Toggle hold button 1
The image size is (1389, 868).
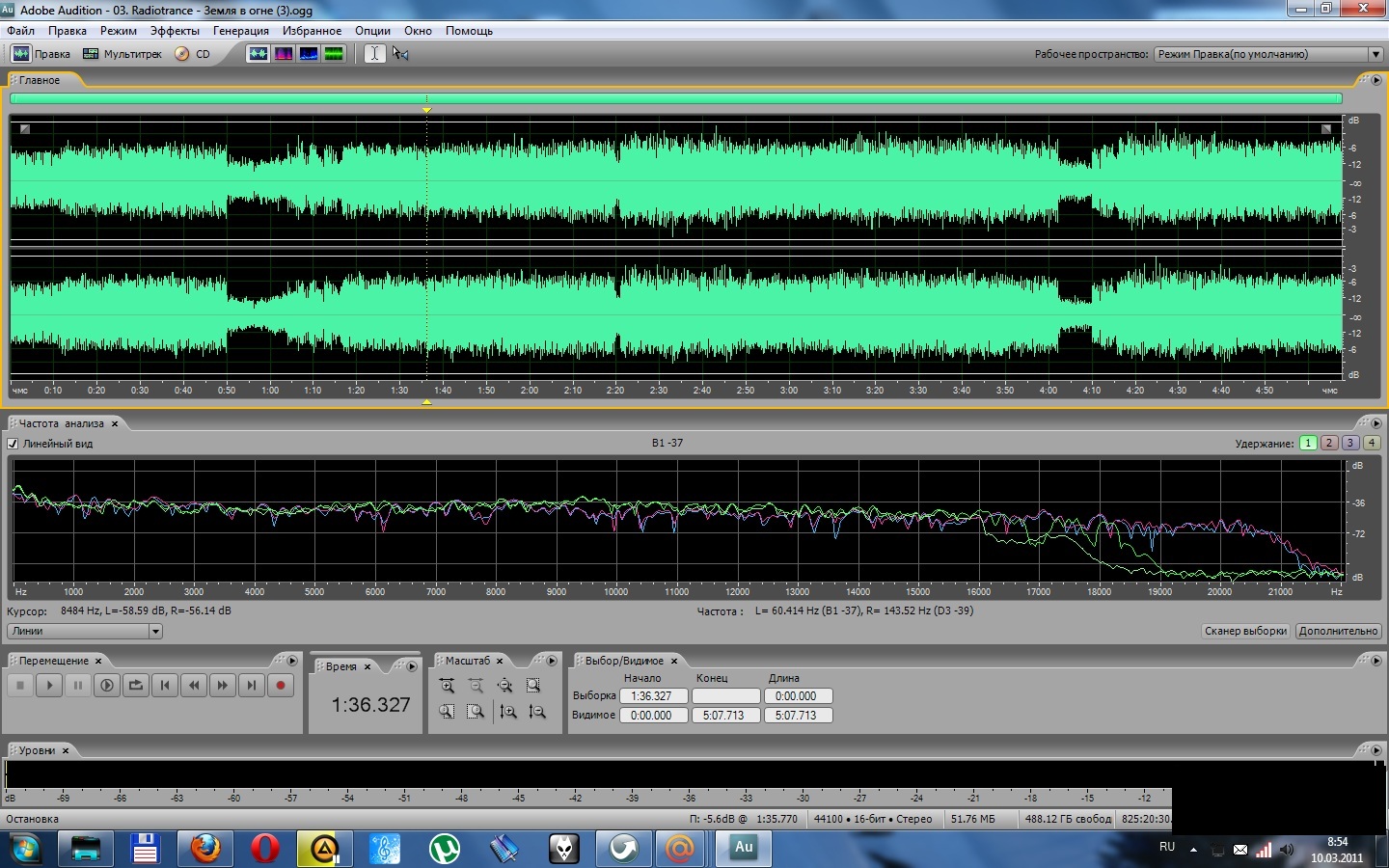tap(1308, 443)
